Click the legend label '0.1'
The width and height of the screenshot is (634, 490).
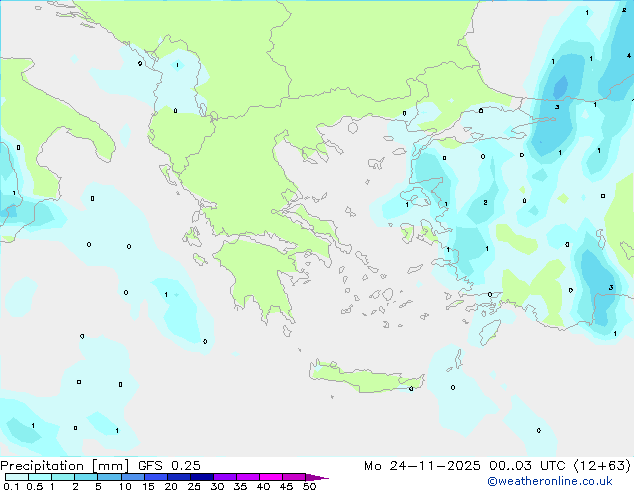[11, 486]
